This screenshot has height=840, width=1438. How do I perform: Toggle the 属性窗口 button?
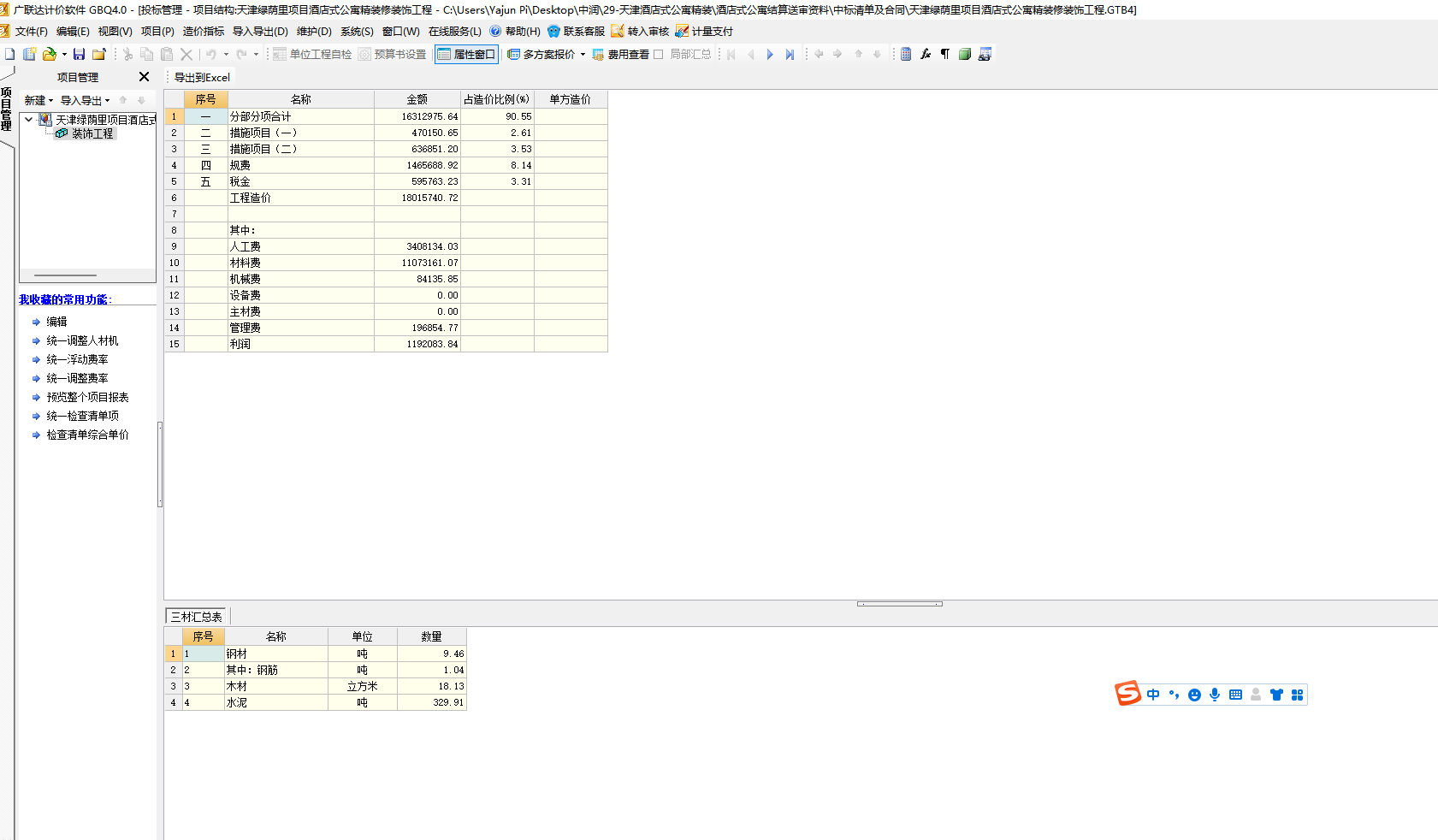click(x=466, y=54)
